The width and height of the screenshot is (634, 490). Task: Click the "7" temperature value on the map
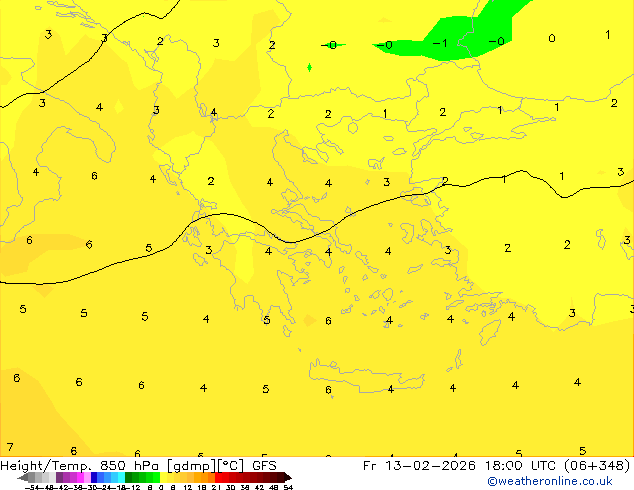pos(10,448)
